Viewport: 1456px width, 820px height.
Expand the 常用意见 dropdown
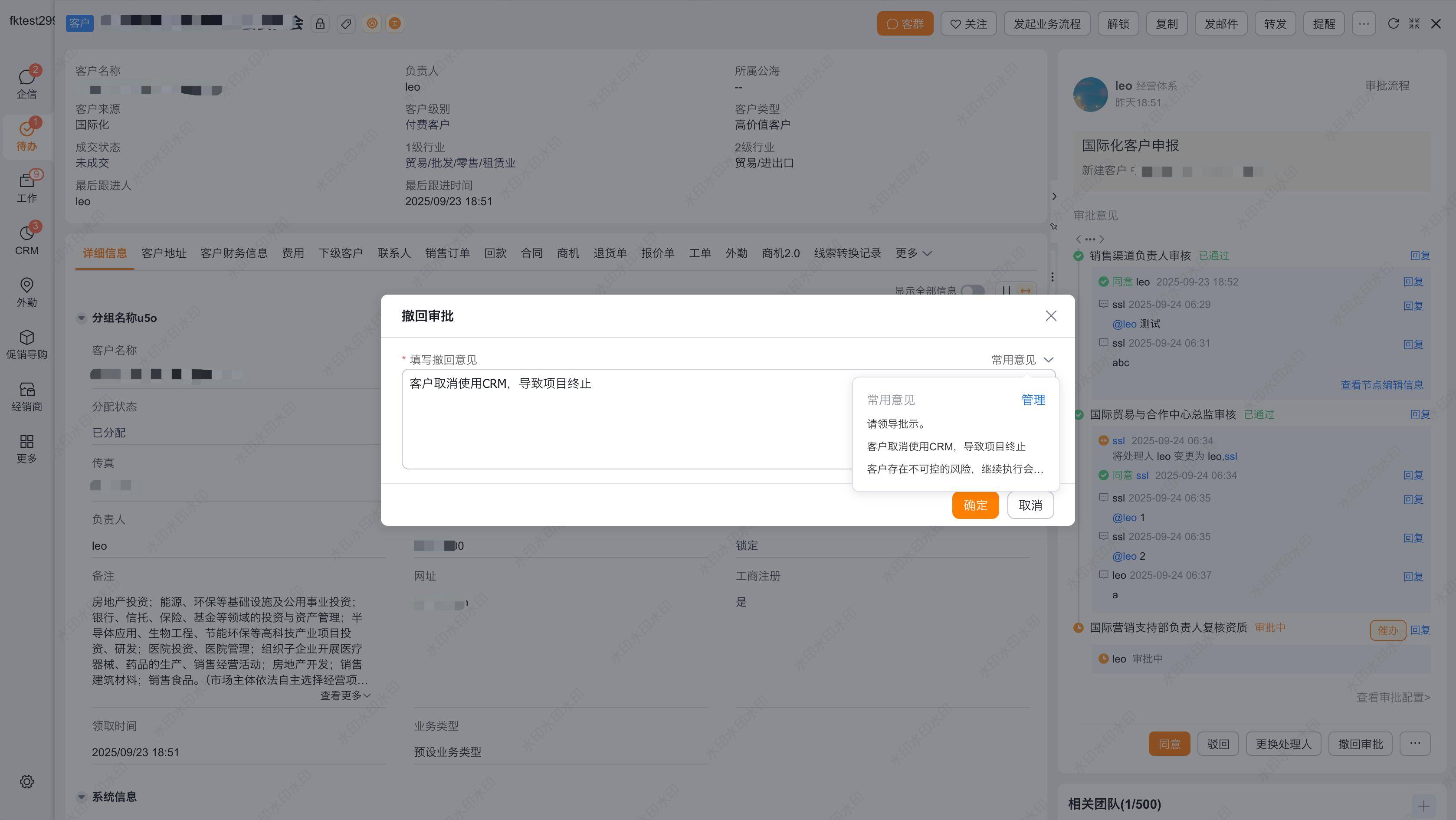click(x=1022, y=360)
